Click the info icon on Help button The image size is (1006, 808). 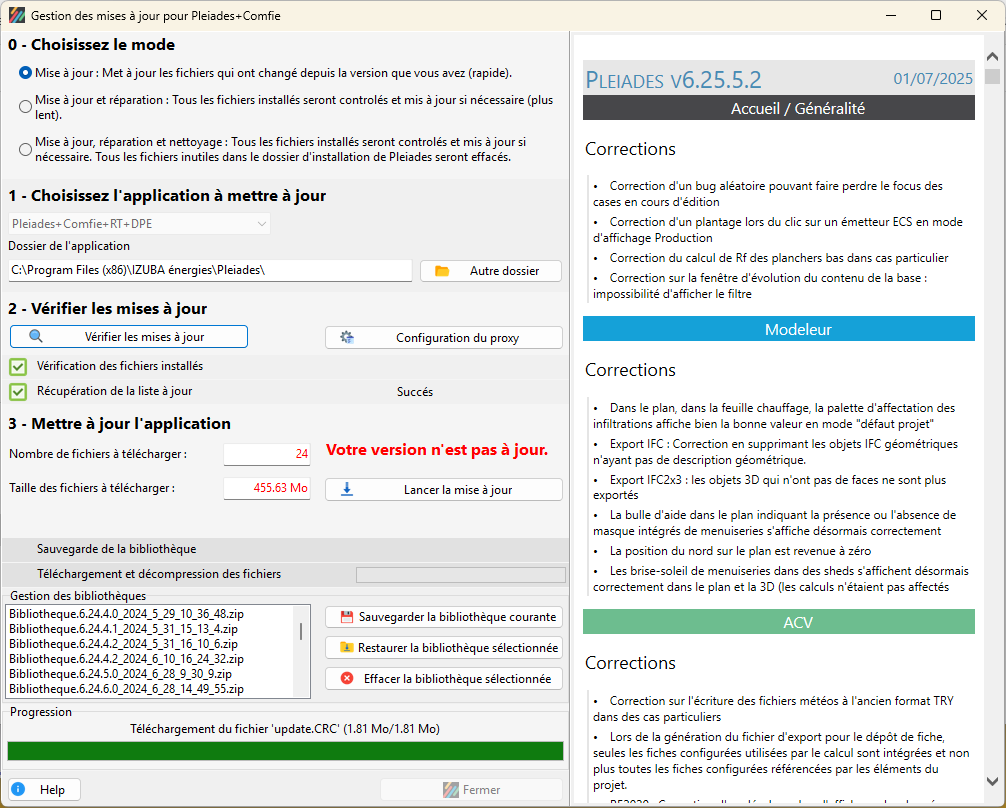tap(18, 789)
